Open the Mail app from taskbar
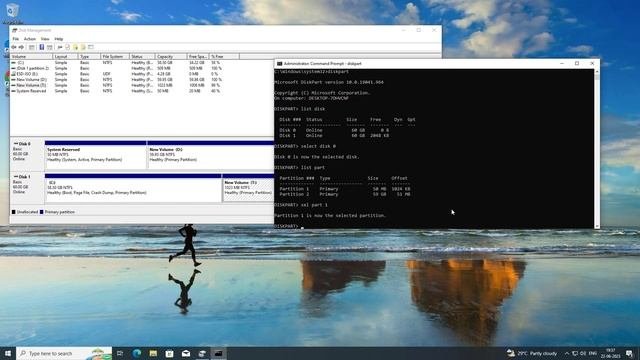 tap(186, 353)
